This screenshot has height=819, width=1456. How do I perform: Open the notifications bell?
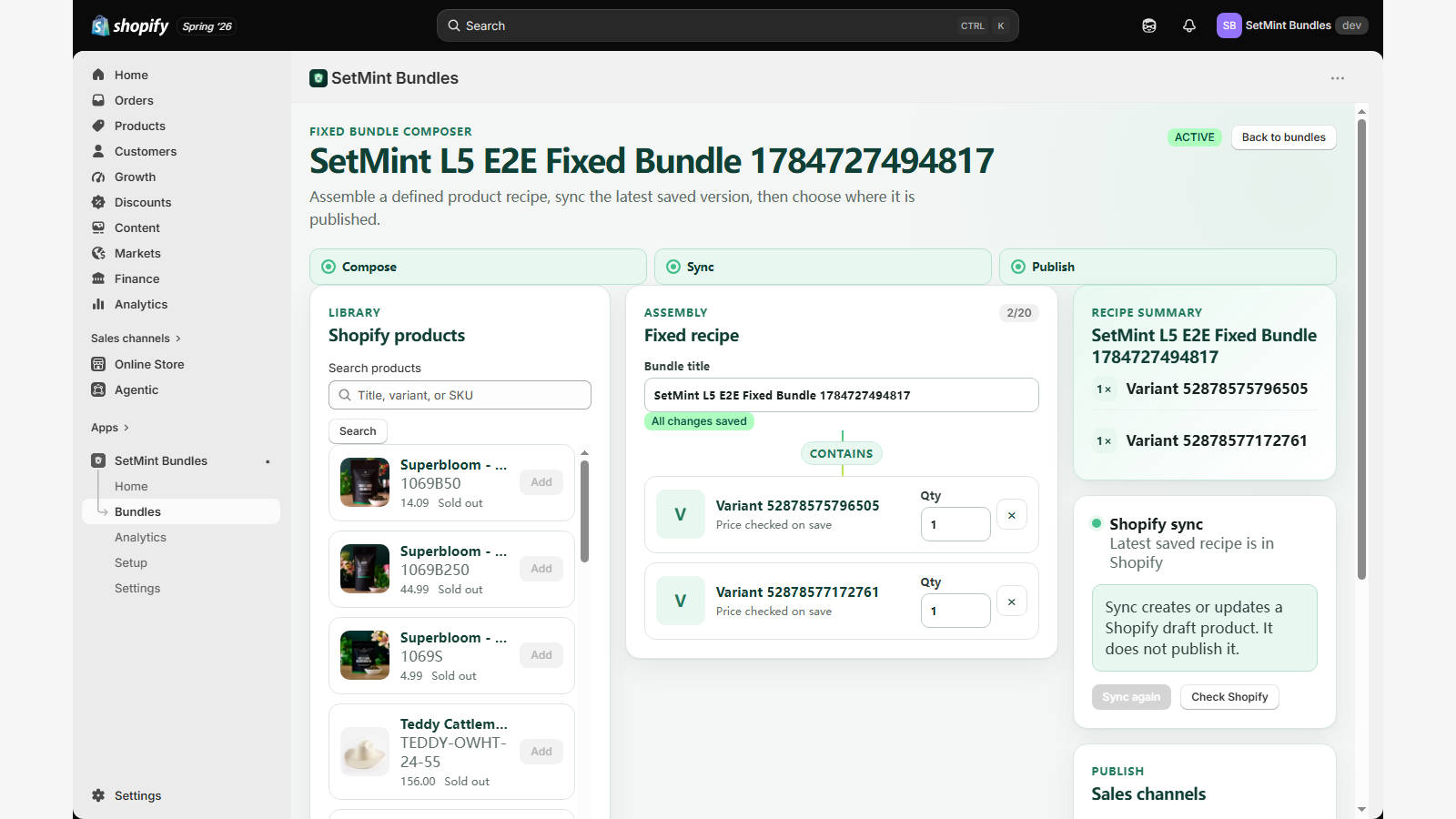click(1189, 25)
